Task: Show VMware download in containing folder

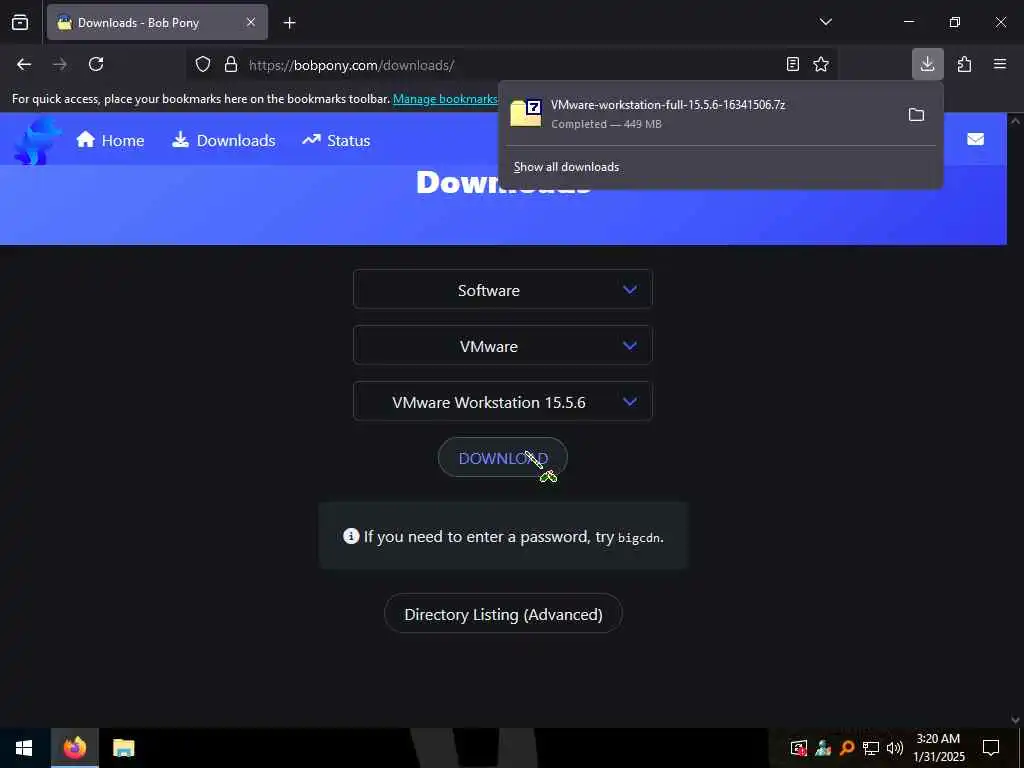Action: (x=917, y=115)
